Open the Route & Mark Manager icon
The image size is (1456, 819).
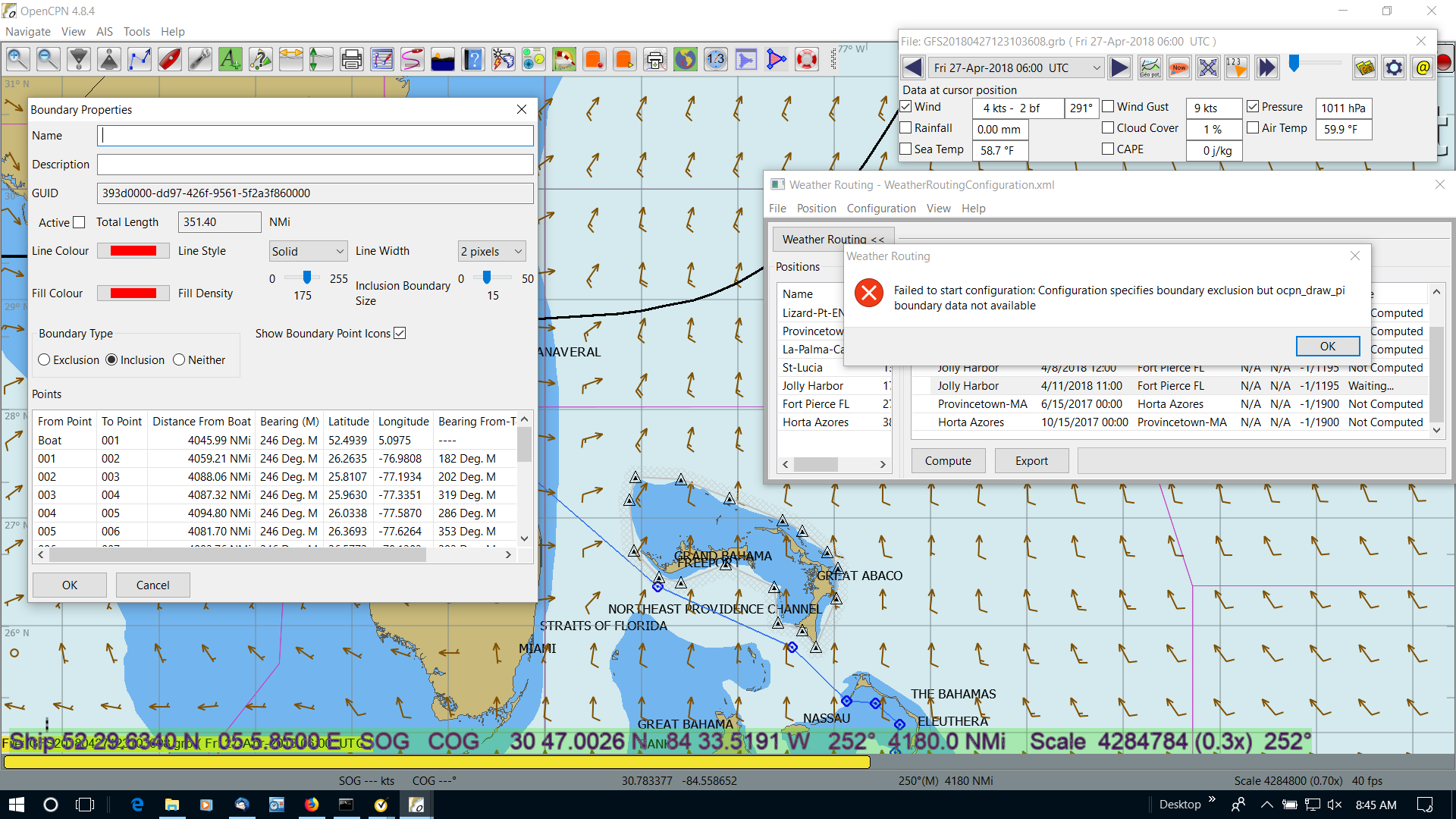(382, 58)
